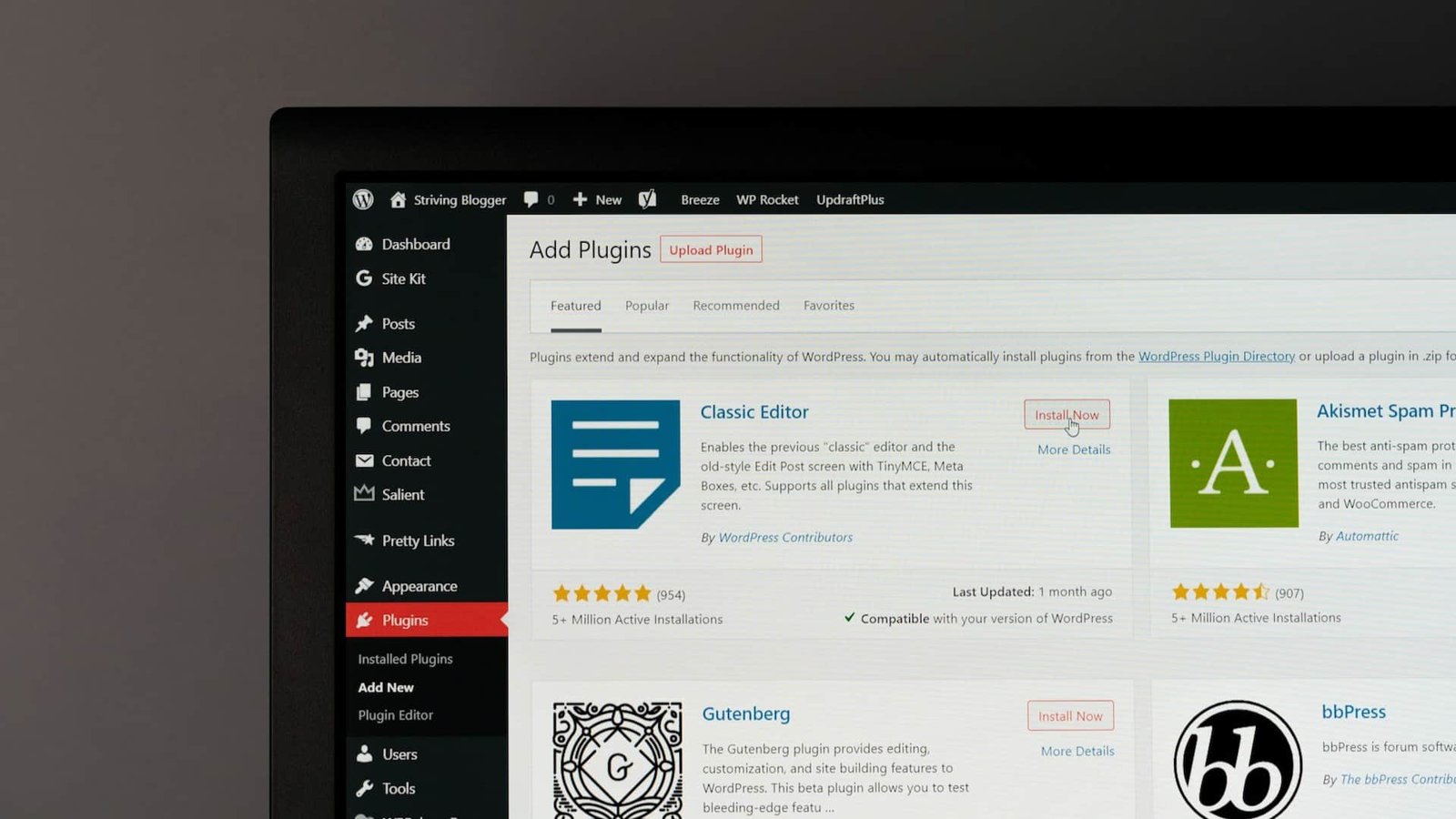1456x819 pixels.
Task: Open the + New menu in admin bar
Action: [x=598, y=199]
